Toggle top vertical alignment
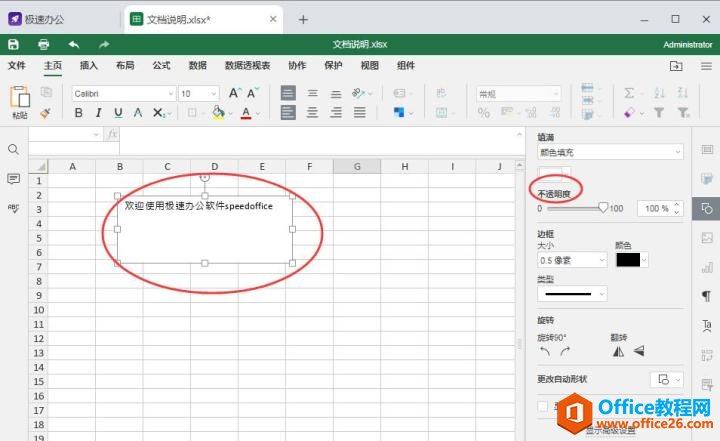 288,93
